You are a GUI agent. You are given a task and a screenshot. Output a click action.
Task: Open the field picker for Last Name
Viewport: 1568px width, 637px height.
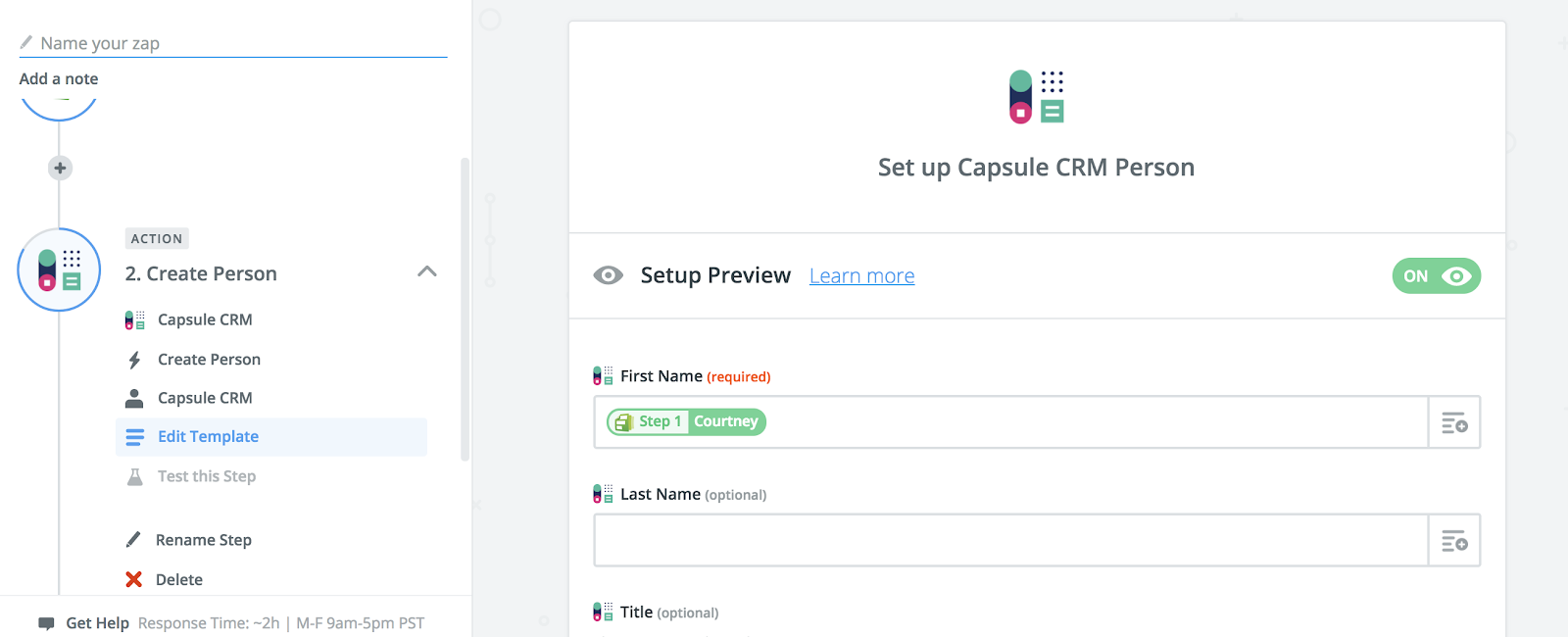[1453, 540]
